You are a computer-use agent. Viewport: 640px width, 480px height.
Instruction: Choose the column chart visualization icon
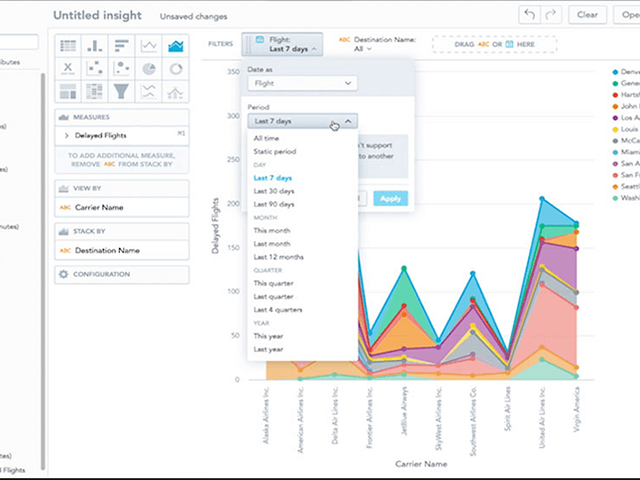pyautogui.click(x=95, y=46)
